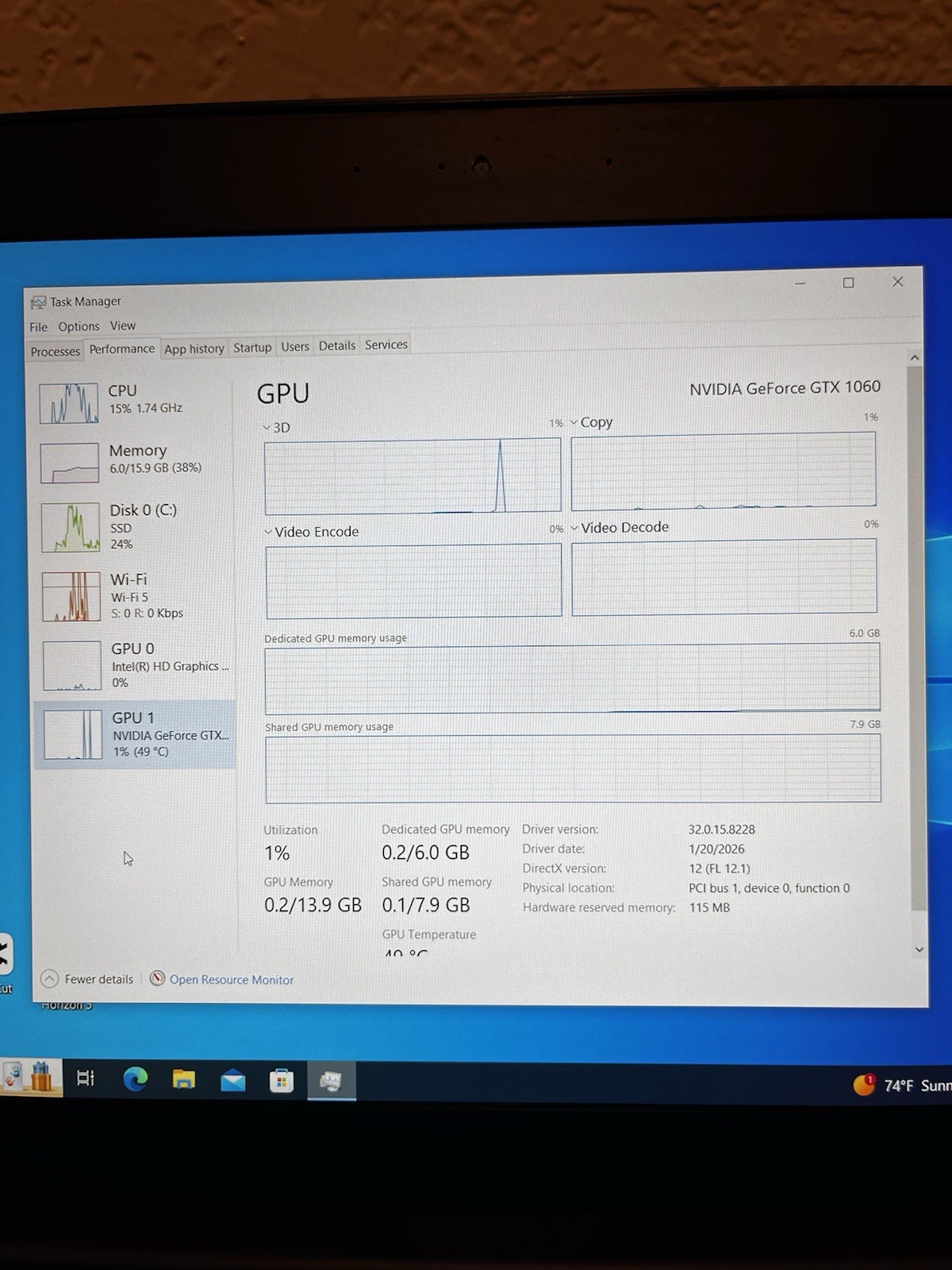952x1270 pixels.
Task: Click the Task Manager title icon
Action: tap(38, 302)
